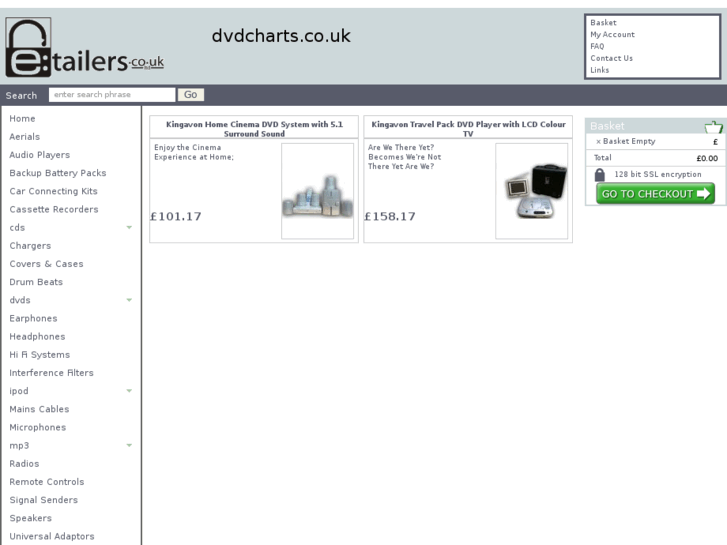Open the Hi Fi Systems category

pyautogui.click(x=39, y=355)
